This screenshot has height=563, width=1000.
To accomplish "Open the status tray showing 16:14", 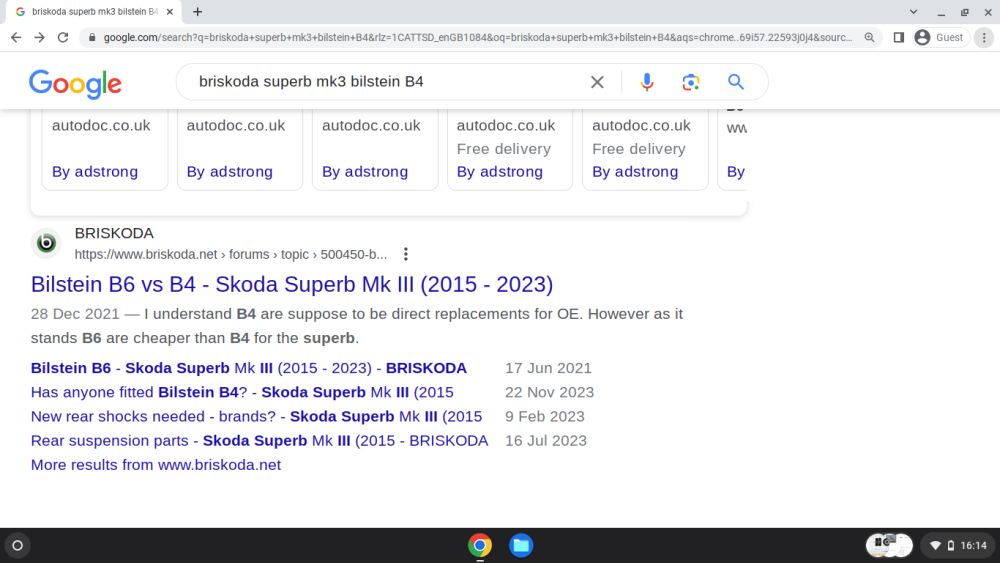I will pyautogui.click(x=959, y=545).
